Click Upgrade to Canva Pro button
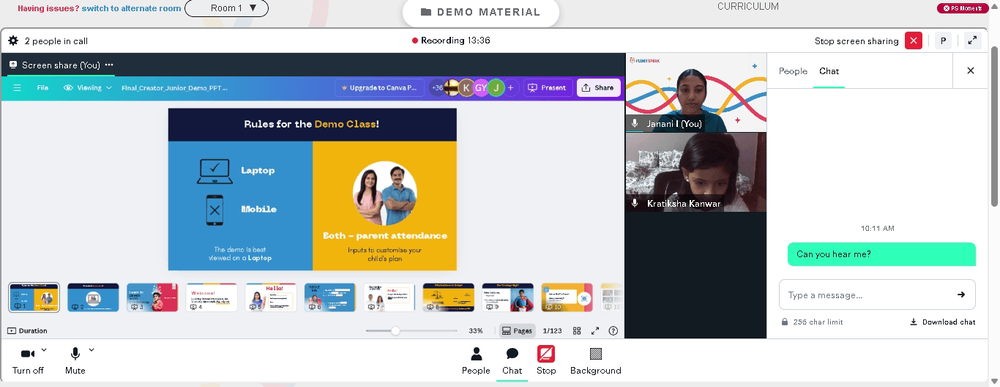 [x=379, y=88]
